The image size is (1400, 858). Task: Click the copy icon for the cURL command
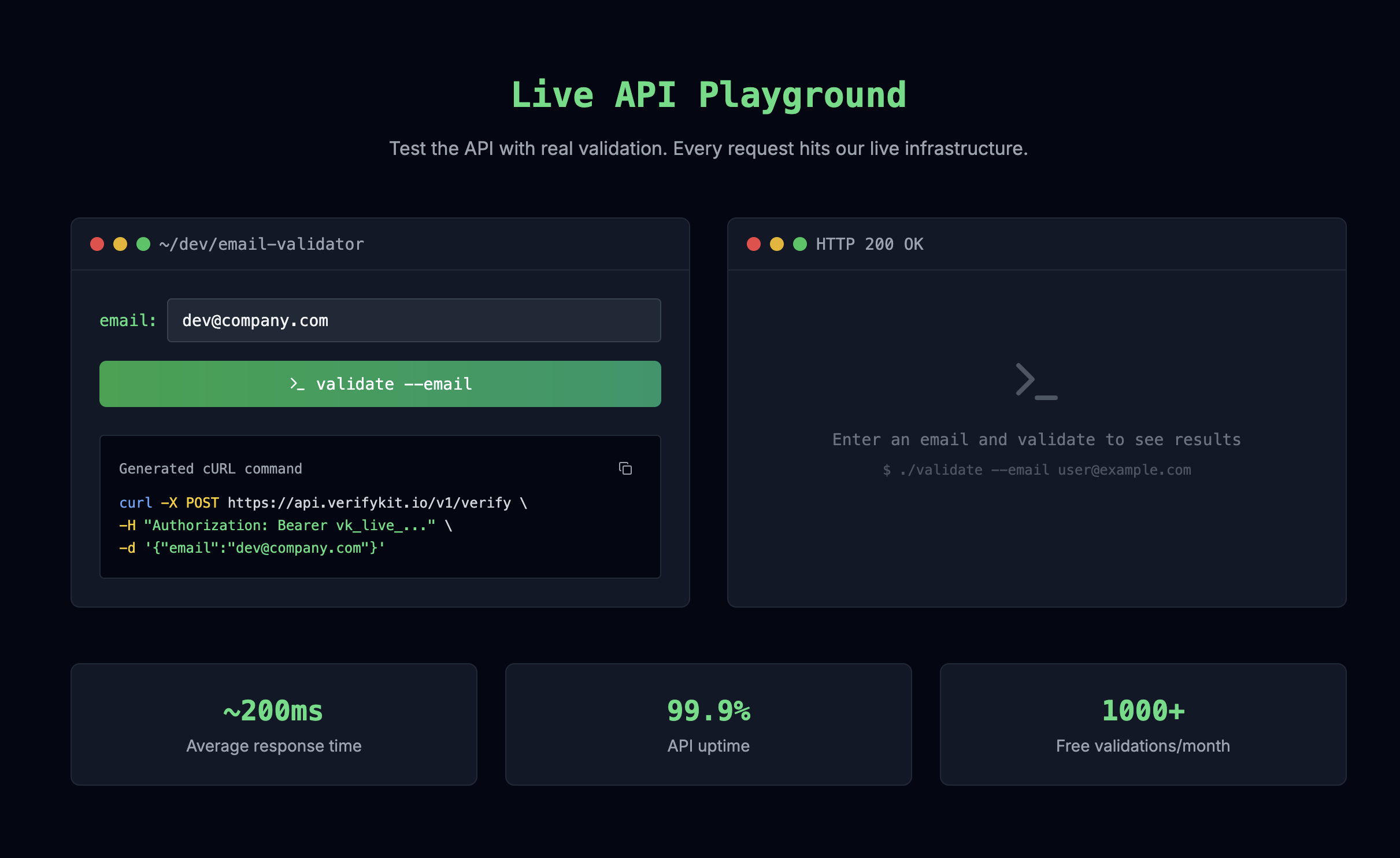625,469
